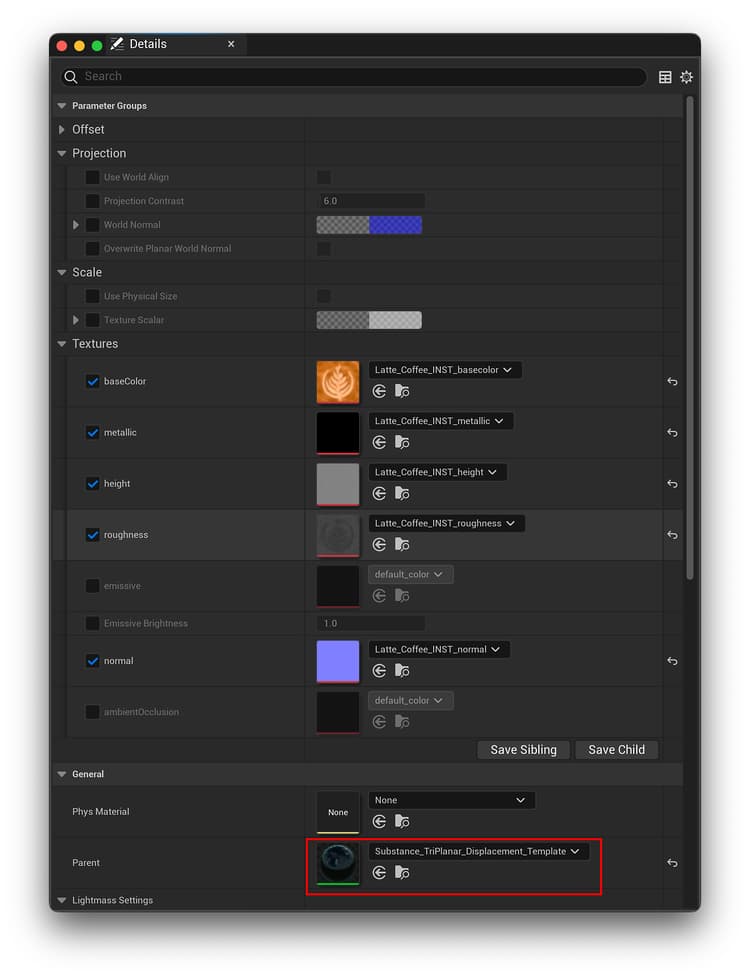Use selected asset for height texture

coord(379,493)
